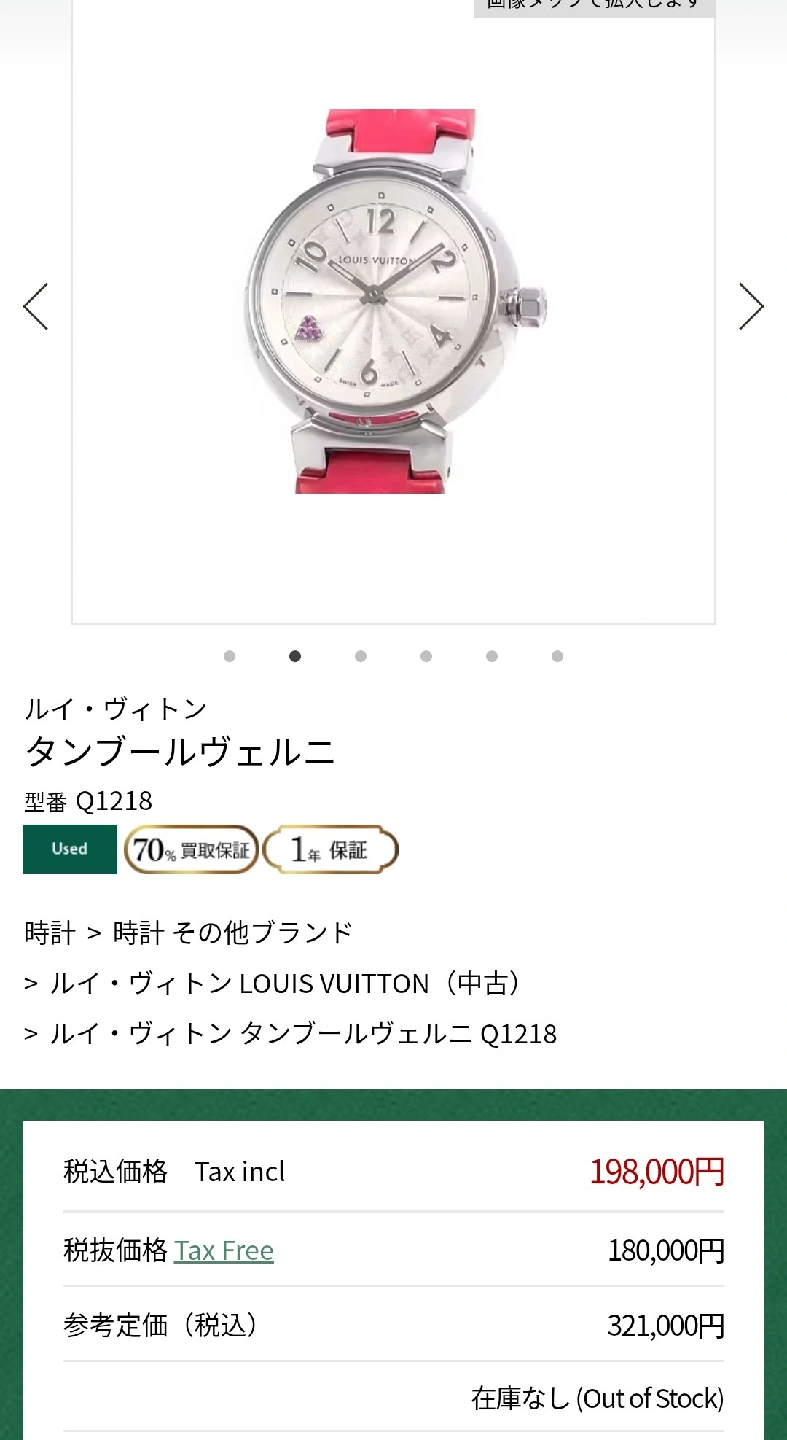The width and height of the screenshot is (787, 1440).
Task: Open 時計 breadcrumb link
Action: (50, 933)
